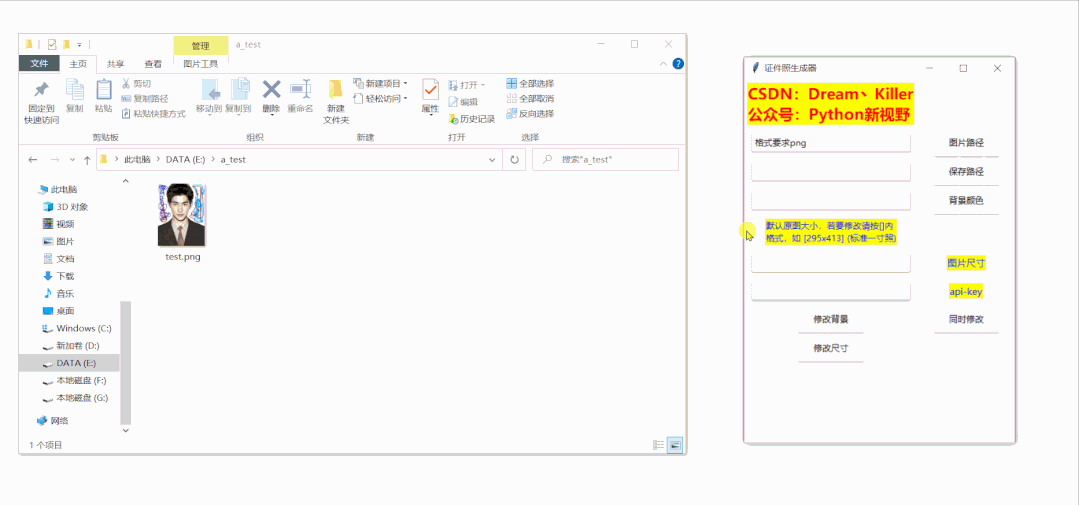Go up one folder level arrow
The image size is (1079, 505).
click(87, 160)
